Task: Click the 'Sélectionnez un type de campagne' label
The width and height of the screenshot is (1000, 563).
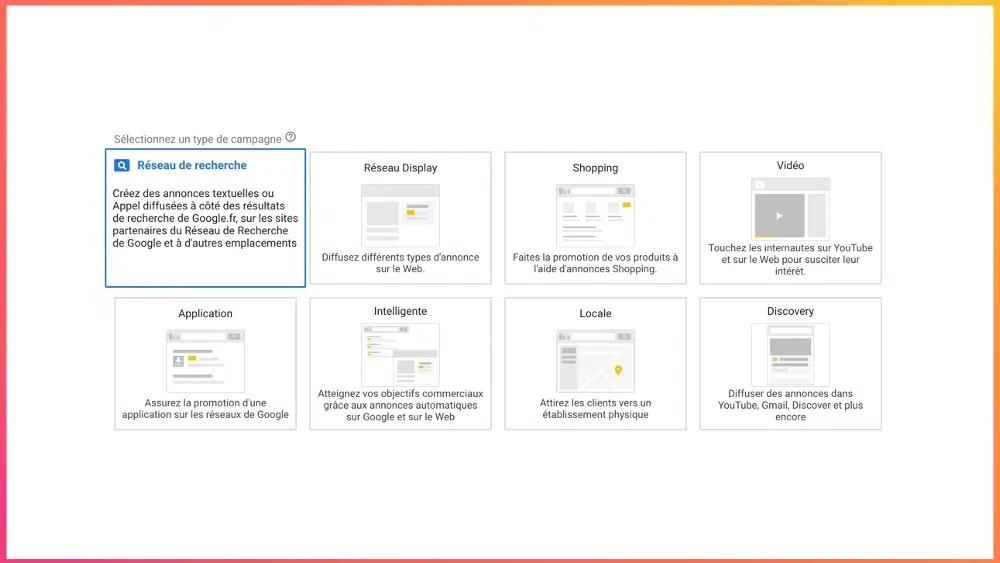Action: [197, 139]
